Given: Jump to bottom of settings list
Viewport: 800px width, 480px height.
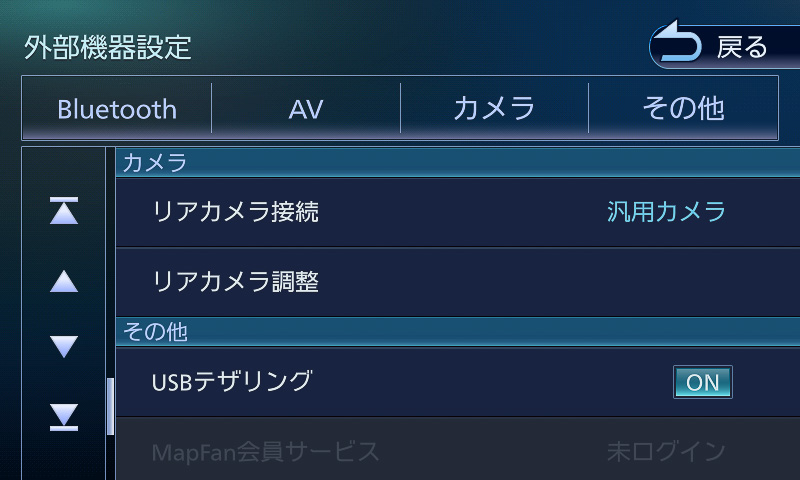Looking at the screenshot, I should (x=64, y=416).
